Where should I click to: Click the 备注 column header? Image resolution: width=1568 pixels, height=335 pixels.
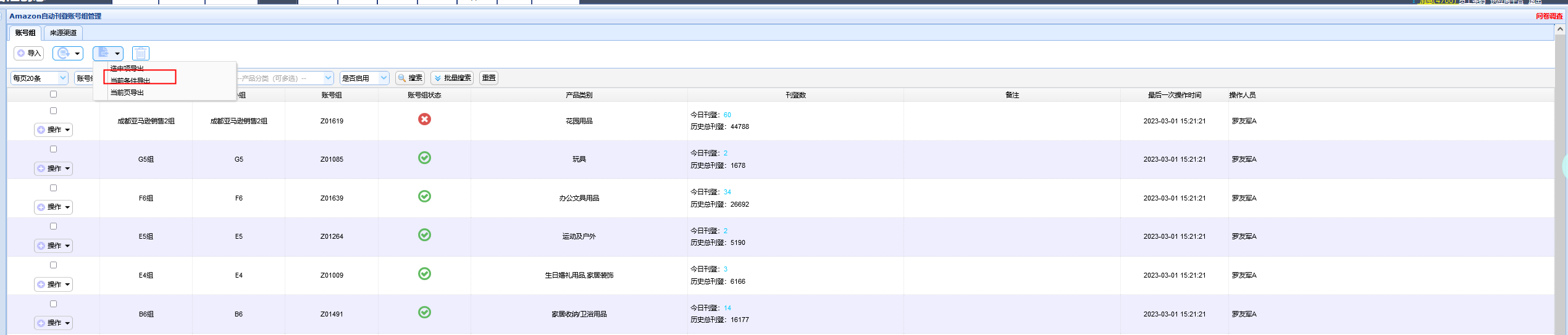1012,95
